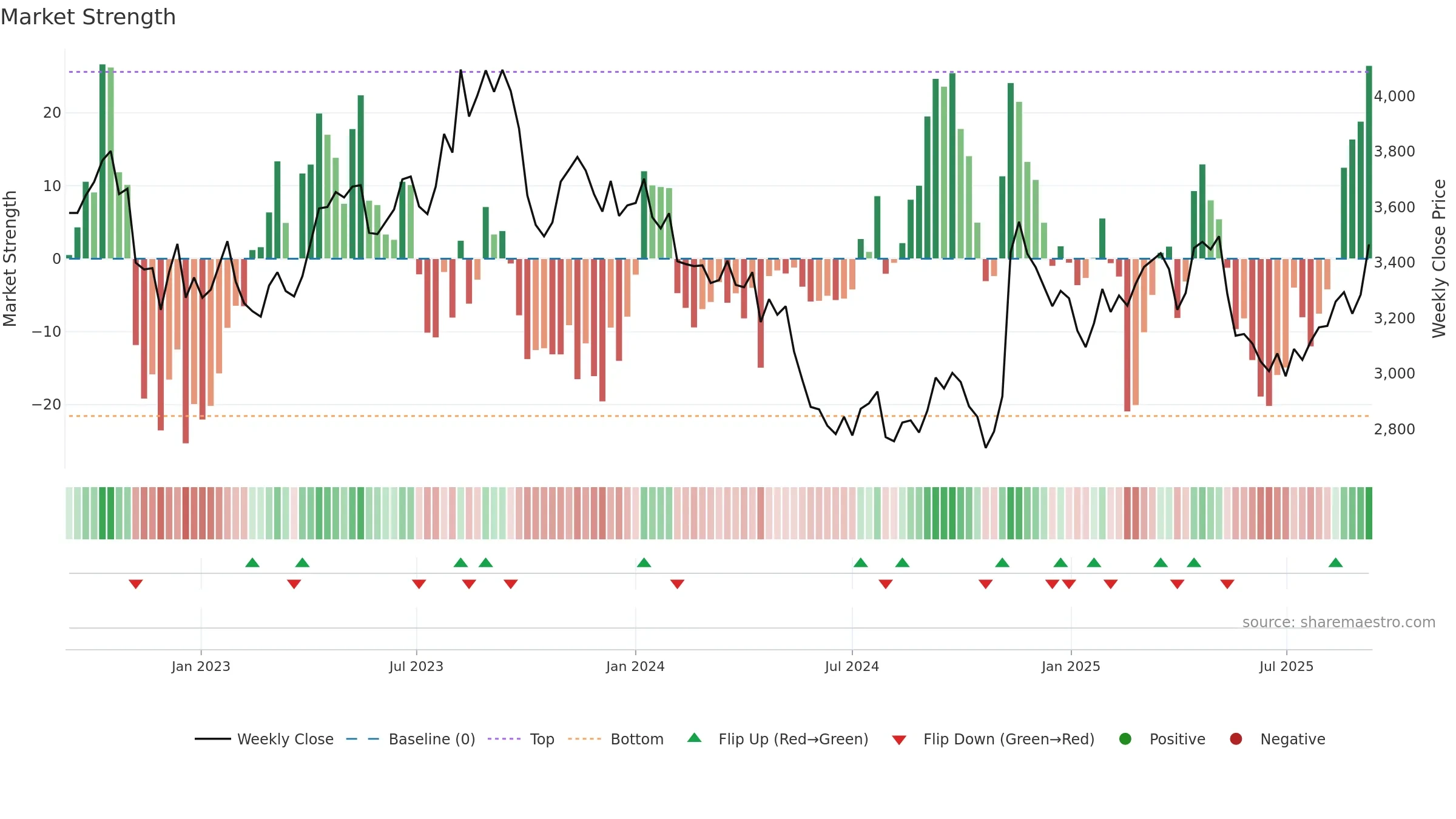Click the 3,400 price axis label
The image size is (1456, 819).
click(x=1394, y=262)
